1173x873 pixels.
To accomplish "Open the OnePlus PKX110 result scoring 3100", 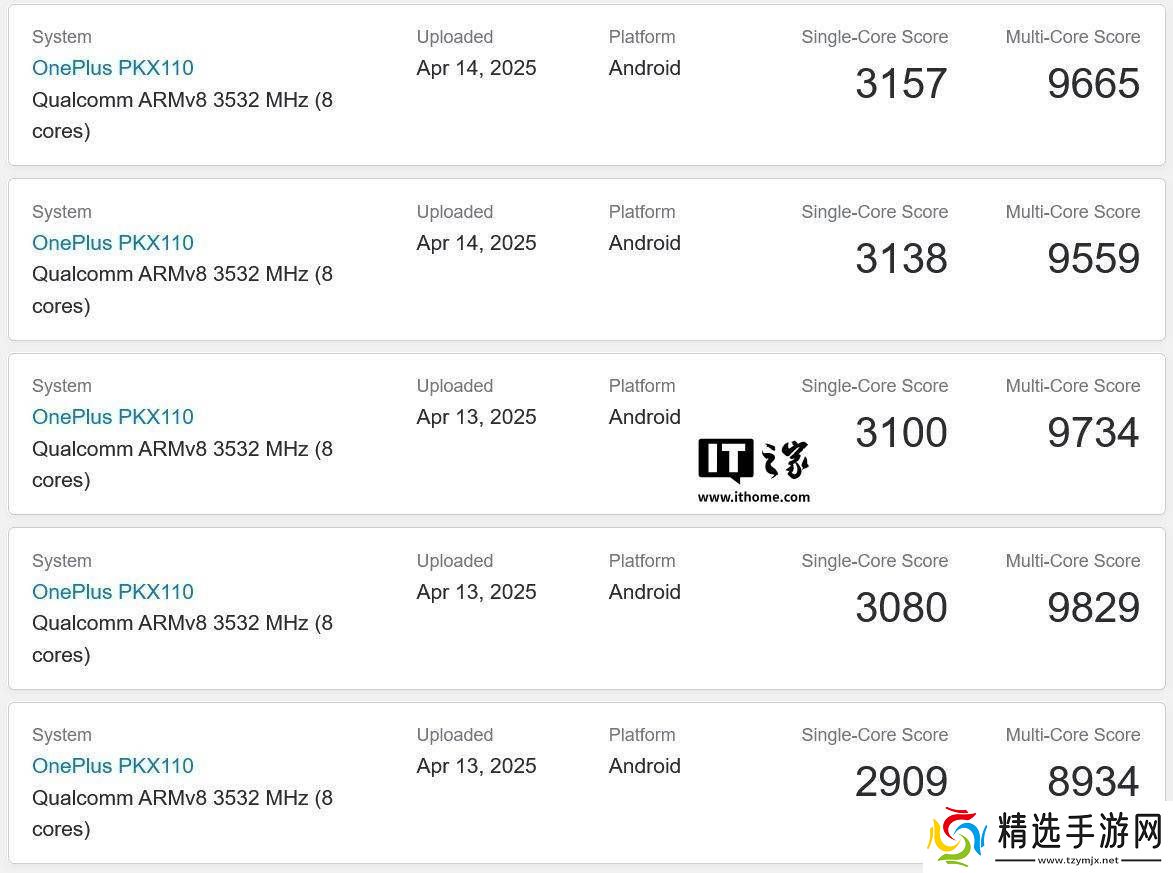I will (113, 417).
